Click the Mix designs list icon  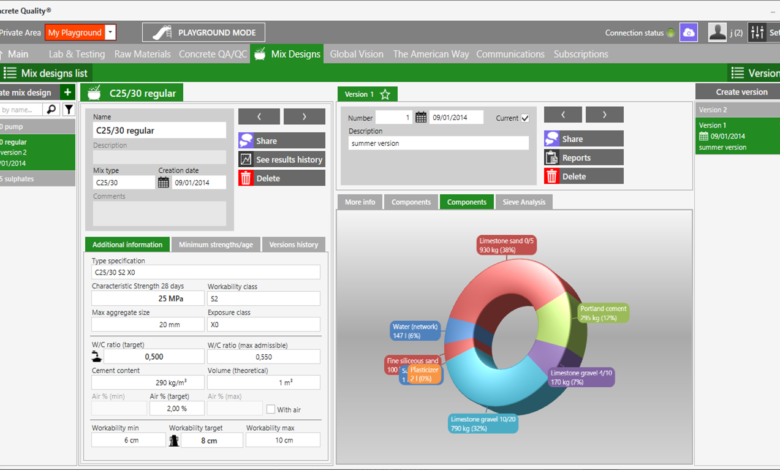click(10, 73)
